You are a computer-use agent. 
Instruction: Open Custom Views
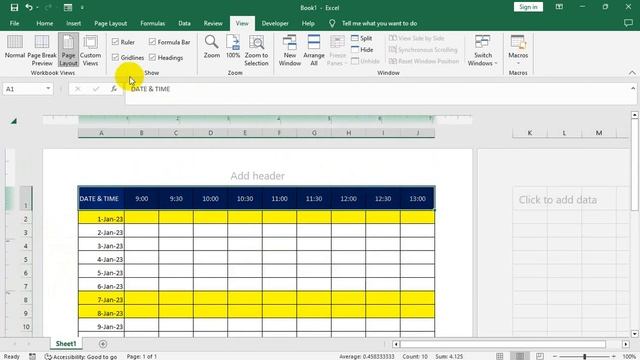point(90,50)
